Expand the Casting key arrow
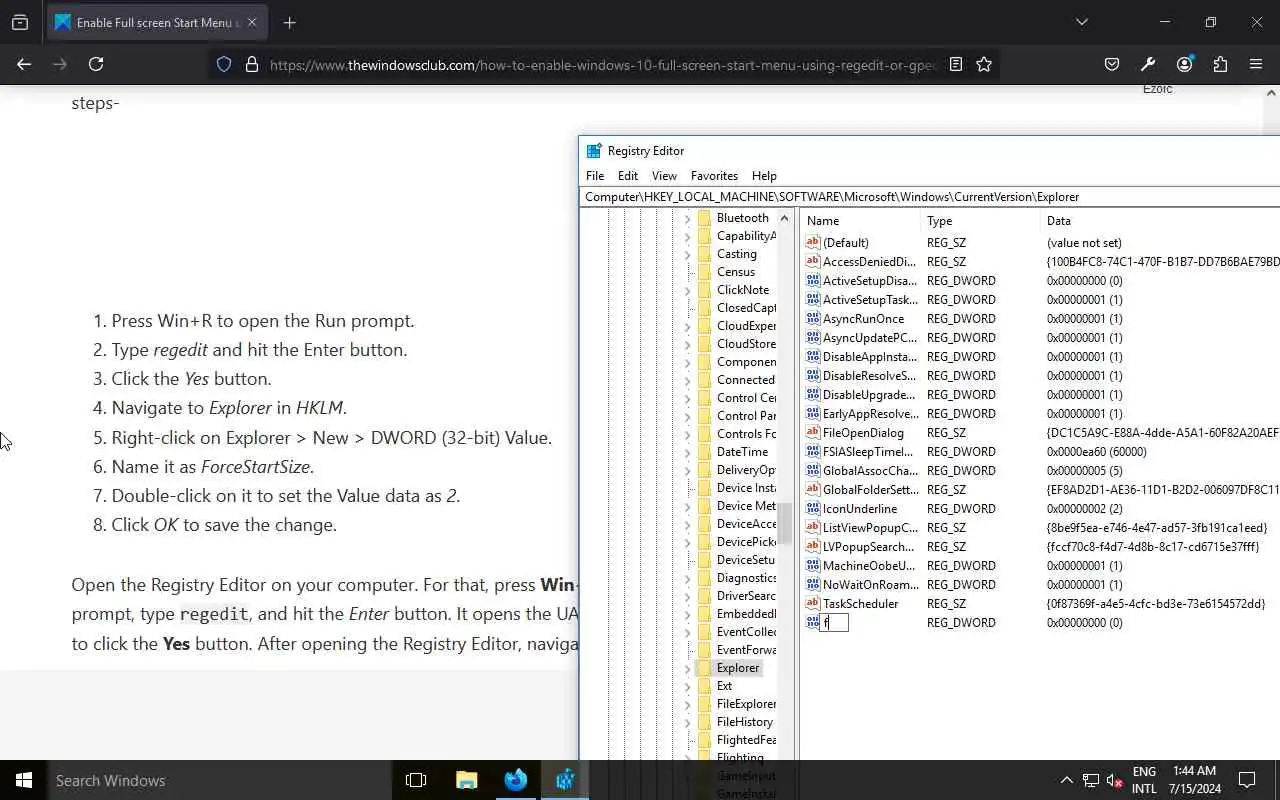Viewport: 1280px width, 800px height. [687, 255]
